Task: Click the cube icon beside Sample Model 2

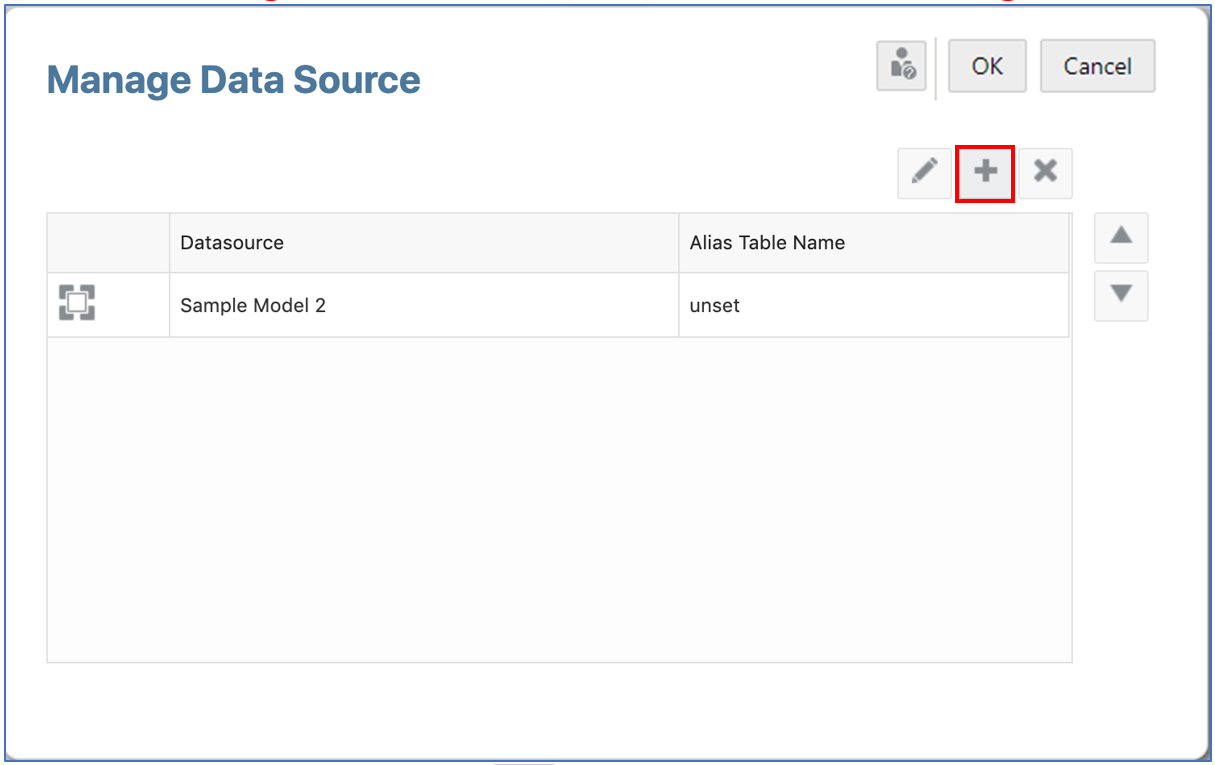Action: [x=77, y=303]
